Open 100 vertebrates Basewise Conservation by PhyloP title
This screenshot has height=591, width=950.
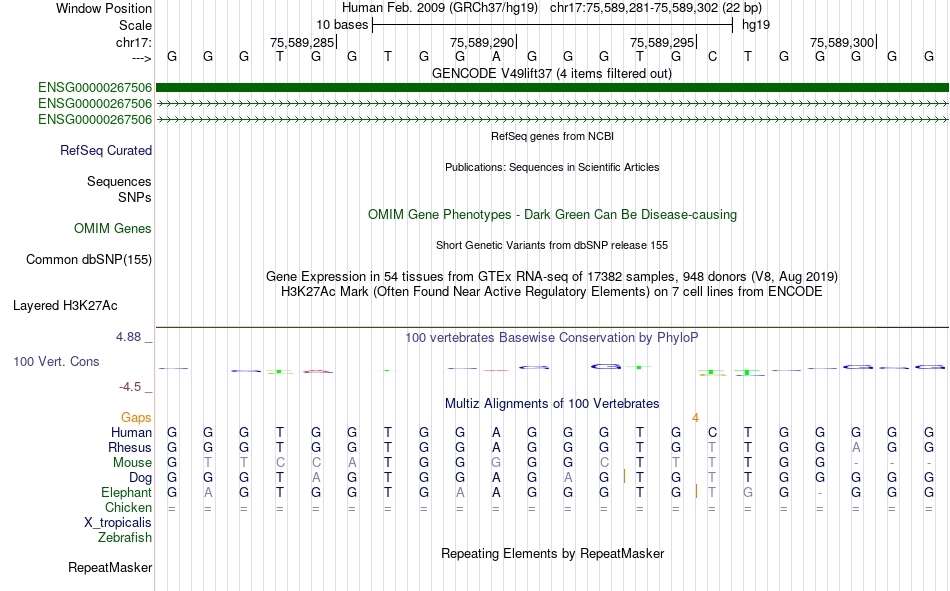[x=552, y=338]
